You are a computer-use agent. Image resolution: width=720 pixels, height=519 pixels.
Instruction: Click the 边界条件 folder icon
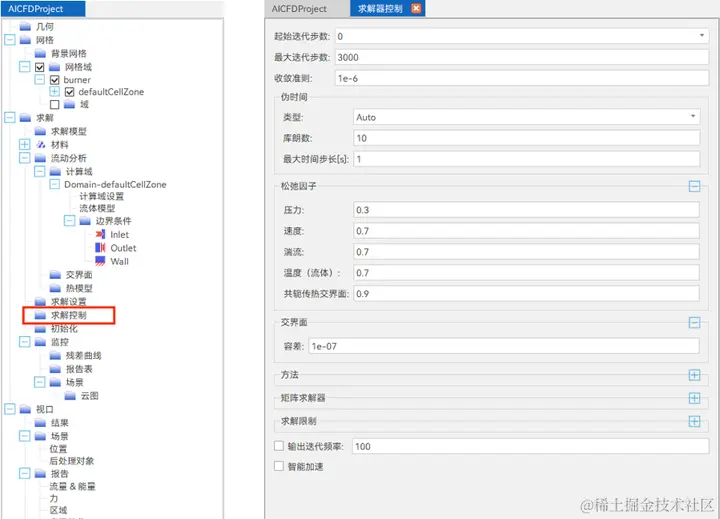(85, 221)
